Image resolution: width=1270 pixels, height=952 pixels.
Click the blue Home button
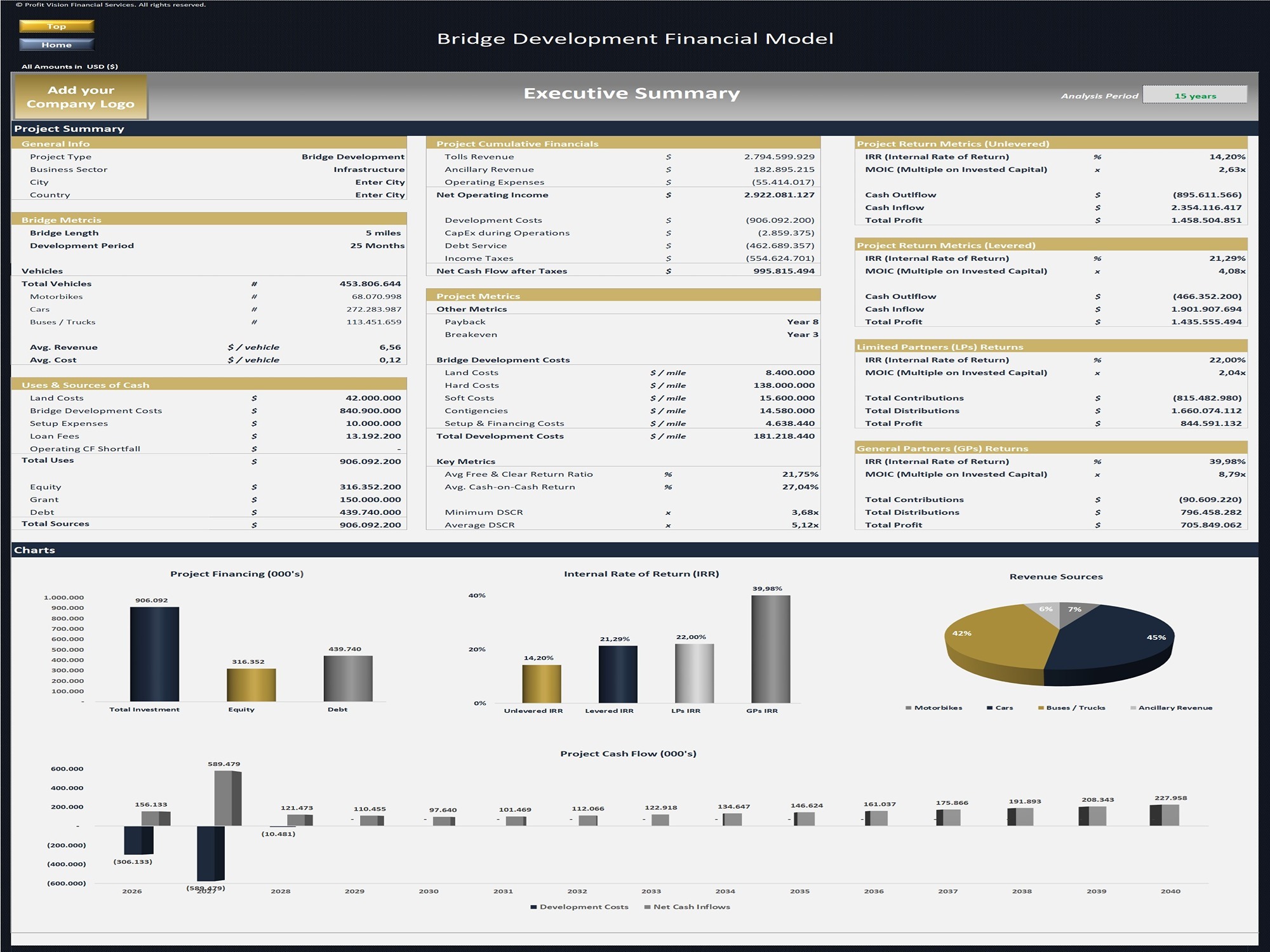pos(57,44)
